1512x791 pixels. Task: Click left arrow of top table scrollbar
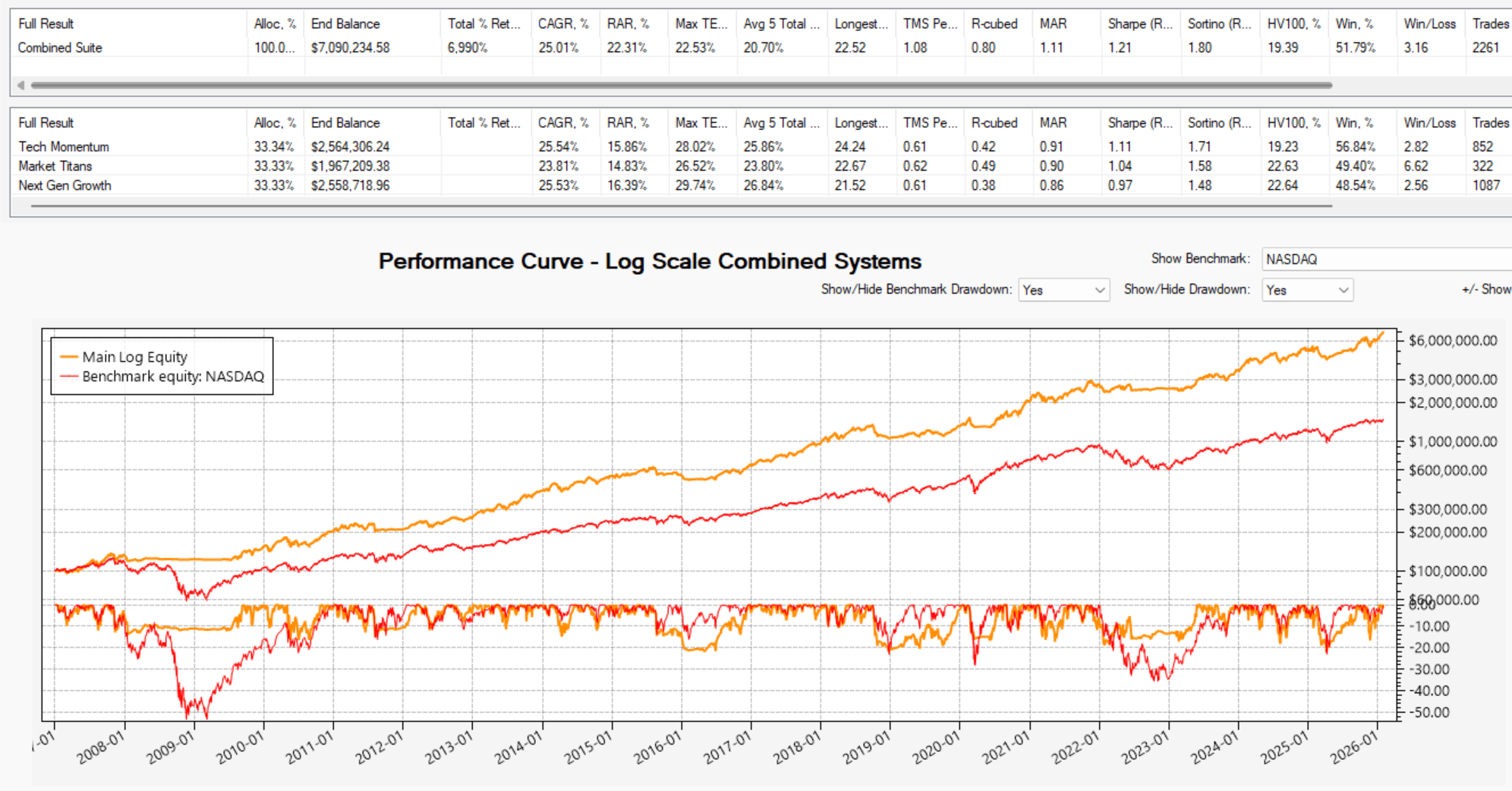[20, 85]
